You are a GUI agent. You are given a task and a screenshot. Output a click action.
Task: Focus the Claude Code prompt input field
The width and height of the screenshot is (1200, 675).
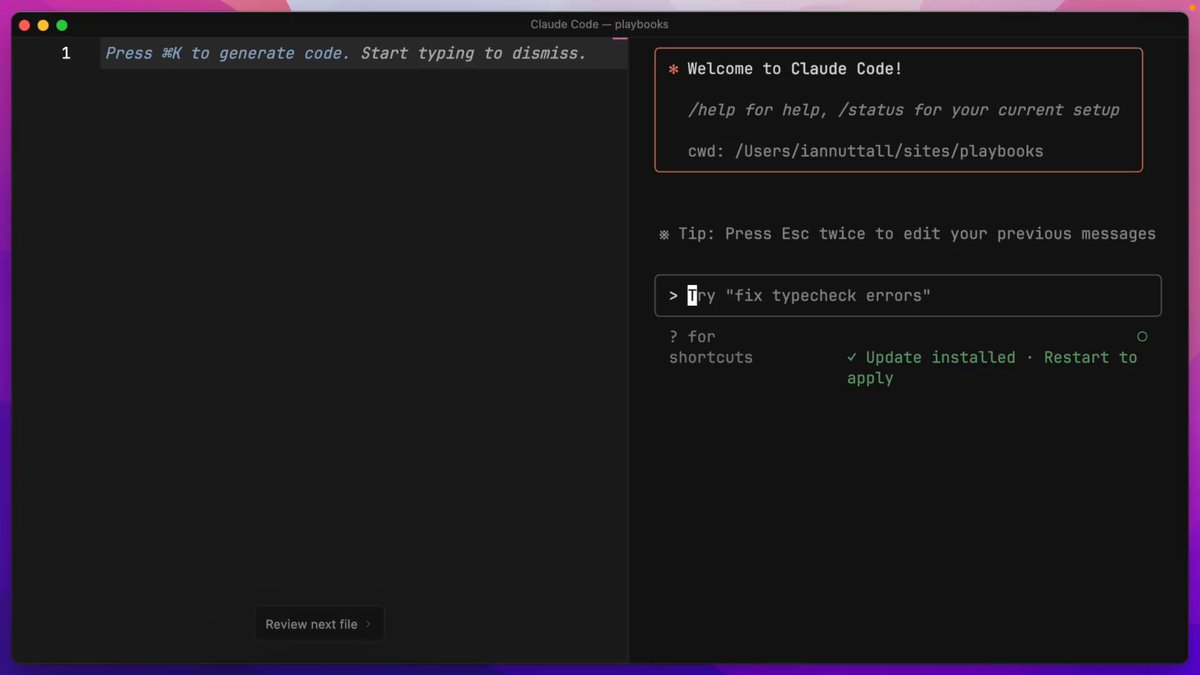(908, 296)
